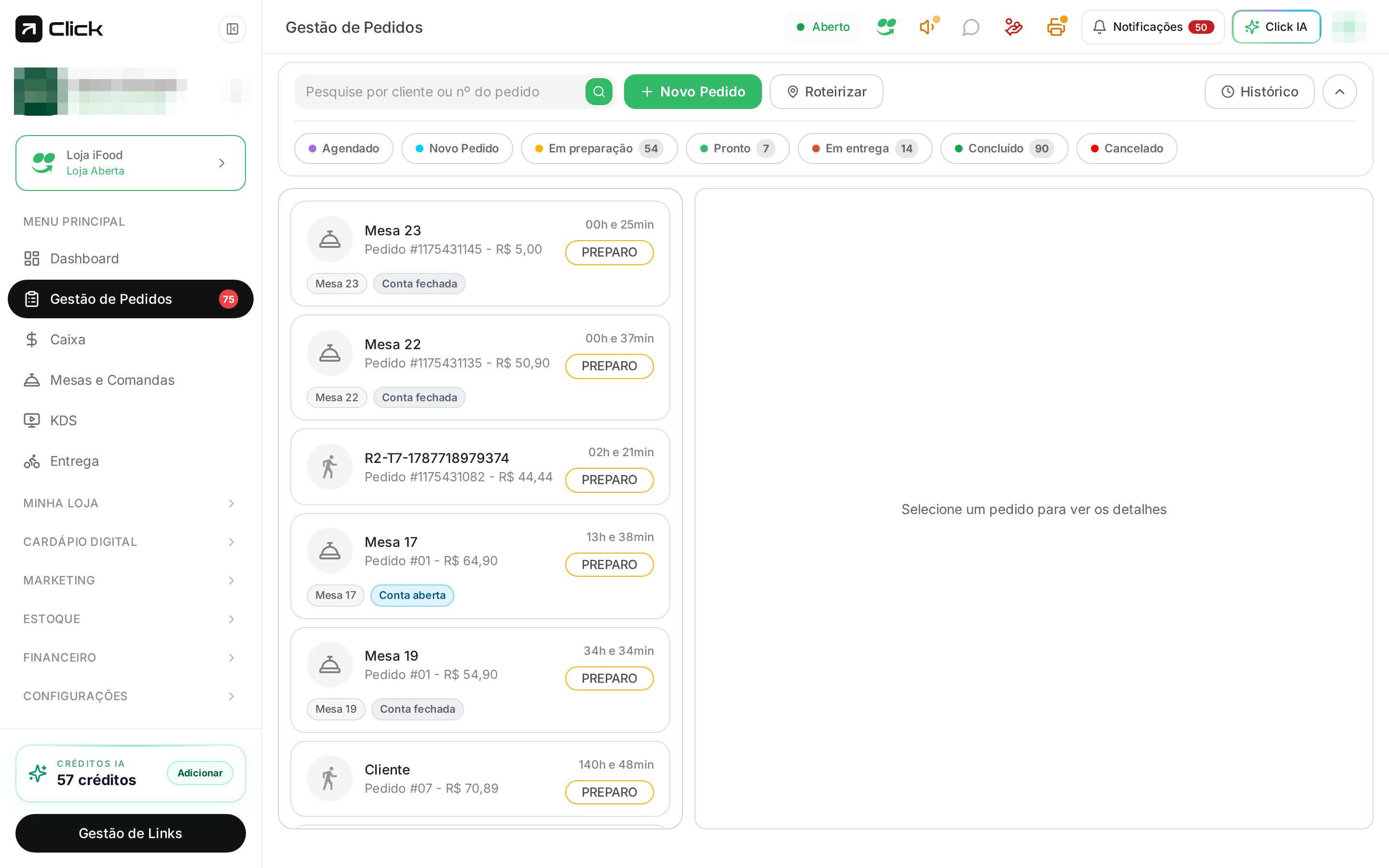Go to Mesas e Comandas

click(x=130, y=380)
